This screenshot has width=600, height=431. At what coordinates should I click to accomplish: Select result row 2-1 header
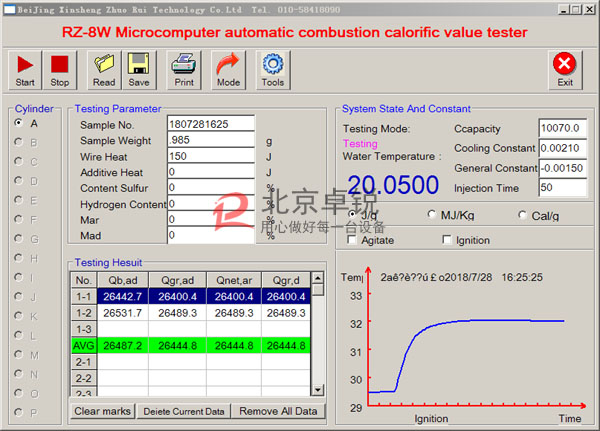click(x=84, y=362)
